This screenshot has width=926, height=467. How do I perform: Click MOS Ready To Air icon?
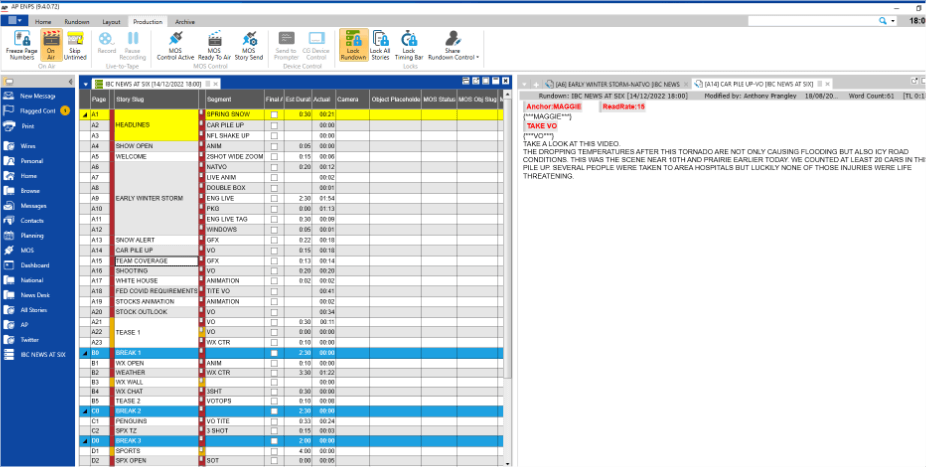(214, 46)
